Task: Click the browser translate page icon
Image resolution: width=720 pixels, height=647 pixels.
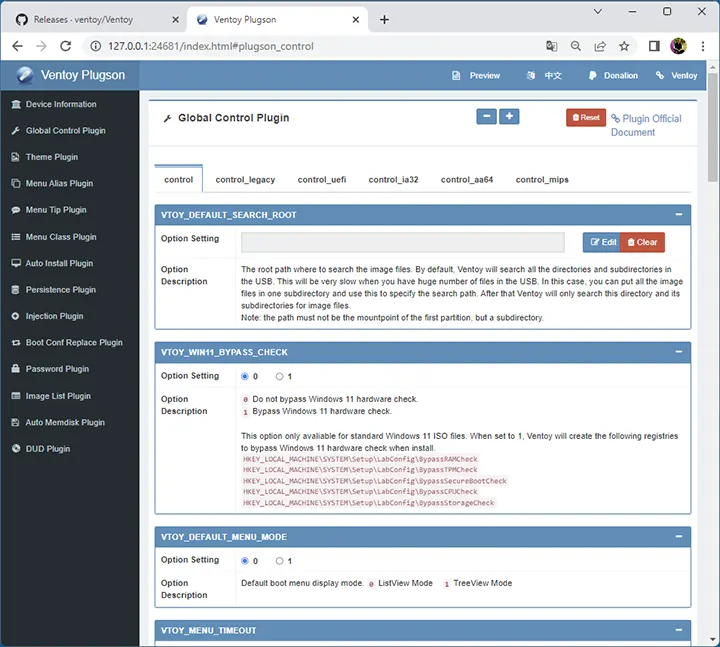Action: pyautogui.click(x=551, y=46)
